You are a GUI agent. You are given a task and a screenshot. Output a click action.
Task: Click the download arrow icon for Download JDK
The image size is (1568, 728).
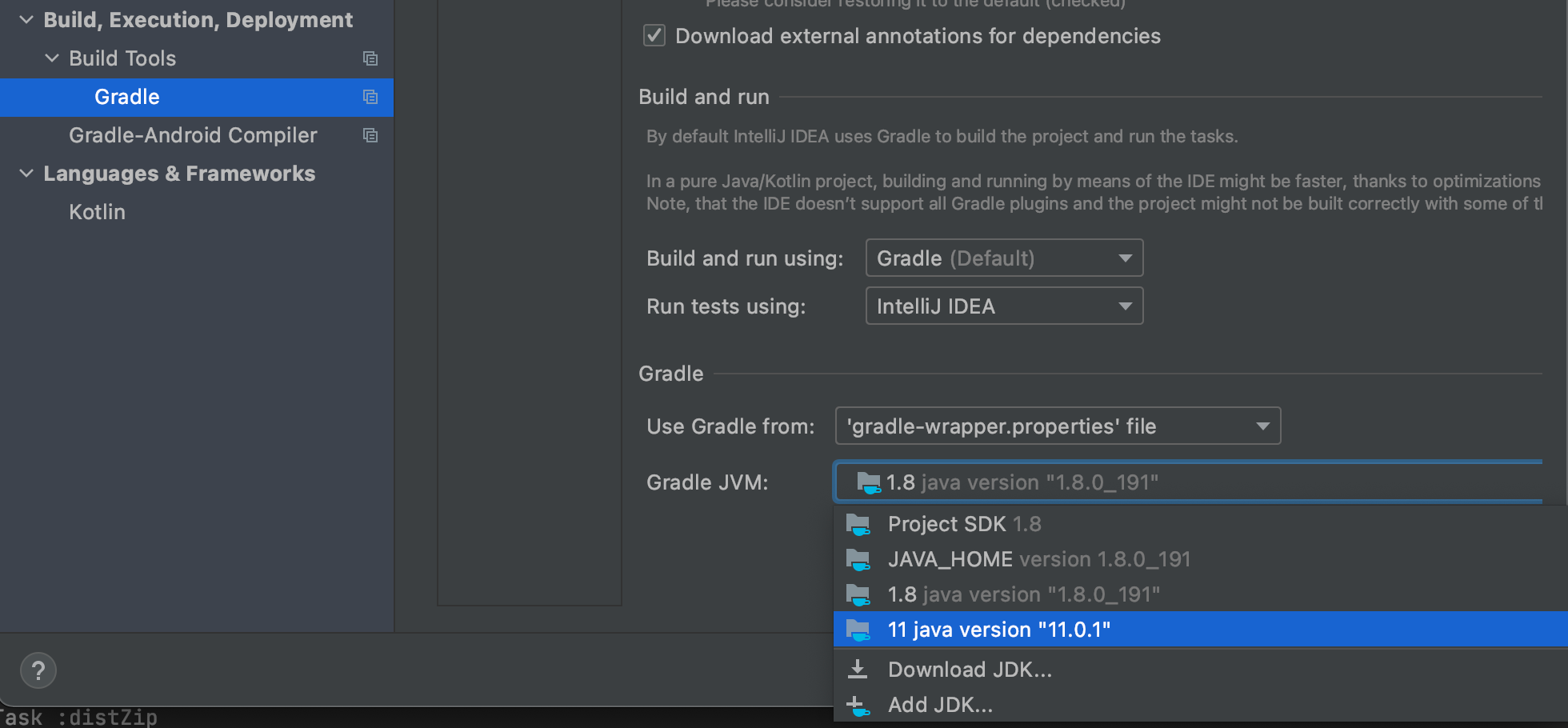[858, 669]
